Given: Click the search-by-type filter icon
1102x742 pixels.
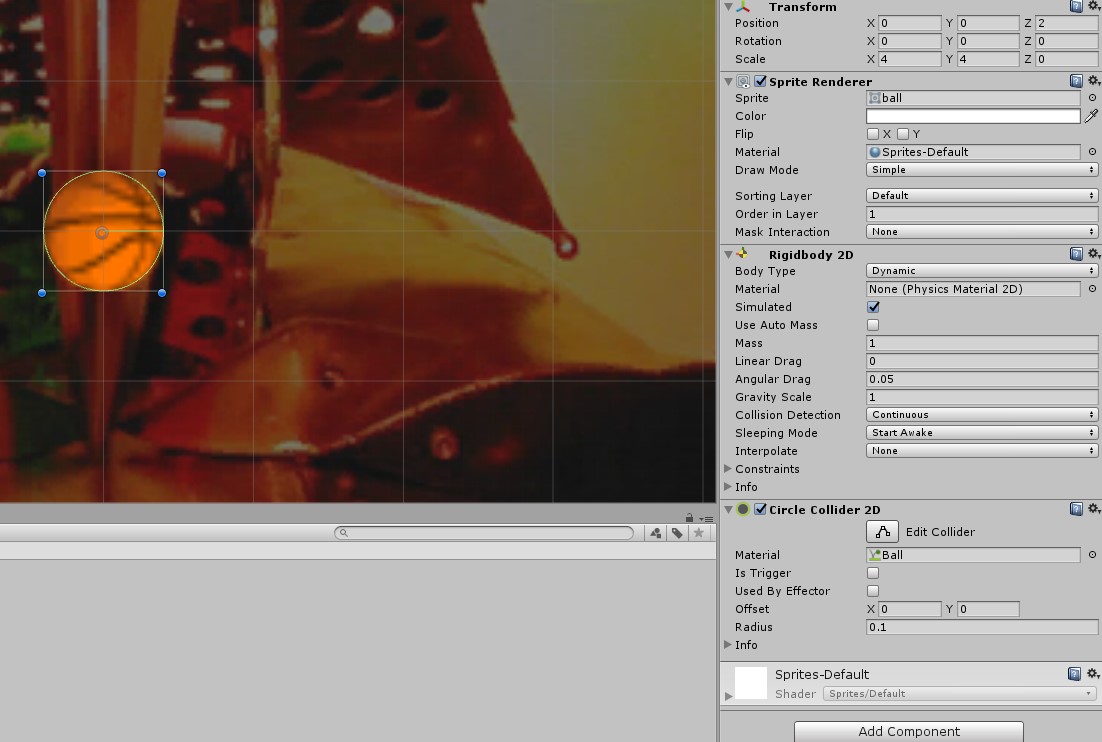Looking at the screenshot, I should pos(655,533).
